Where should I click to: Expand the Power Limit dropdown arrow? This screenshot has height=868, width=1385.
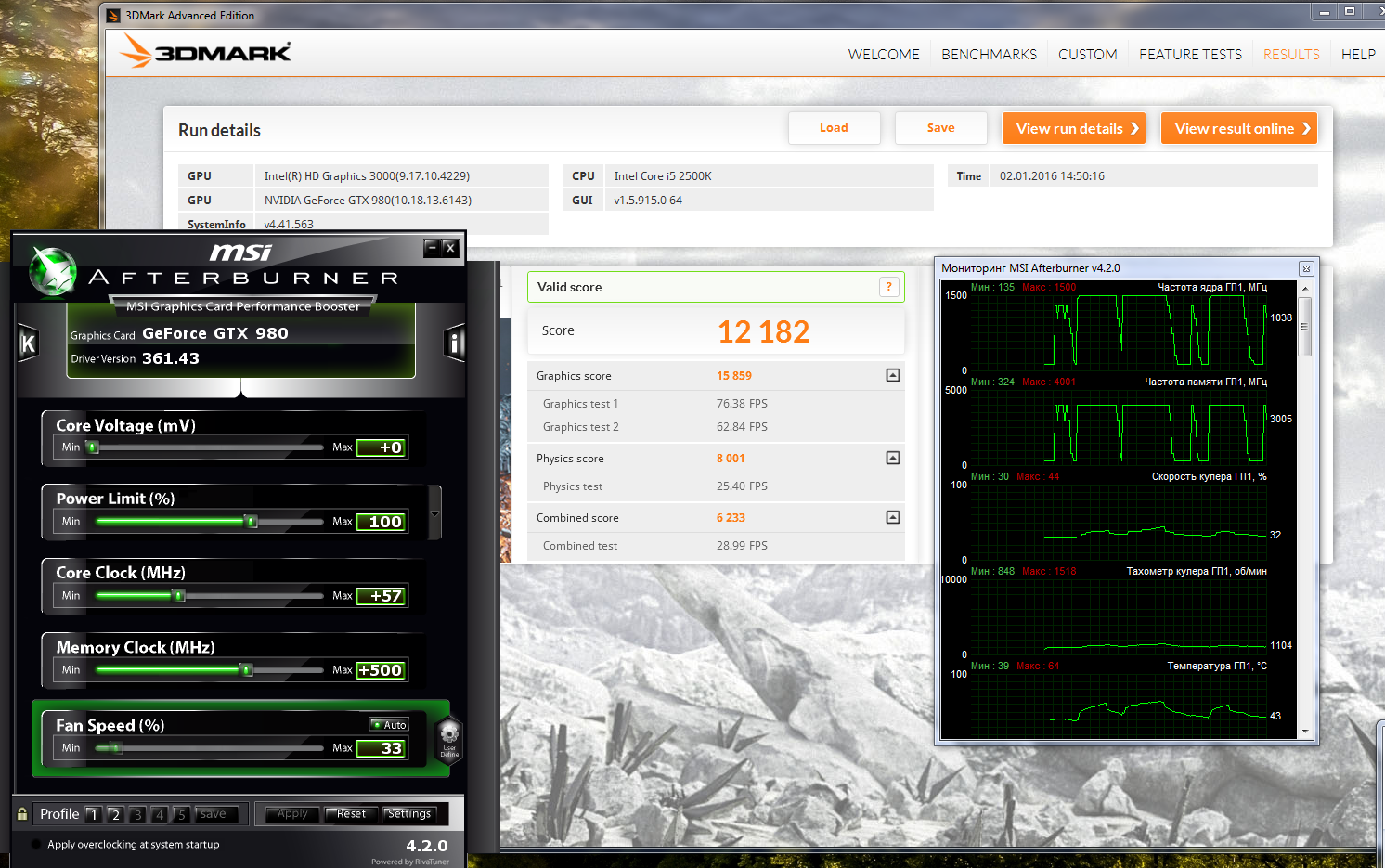(434, 513)
